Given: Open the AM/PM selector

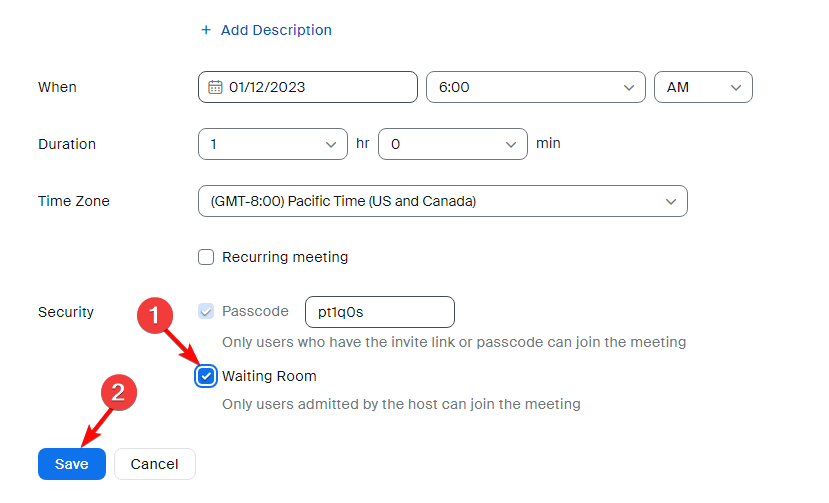Looking at the screenshot, I should pos(703,87).
